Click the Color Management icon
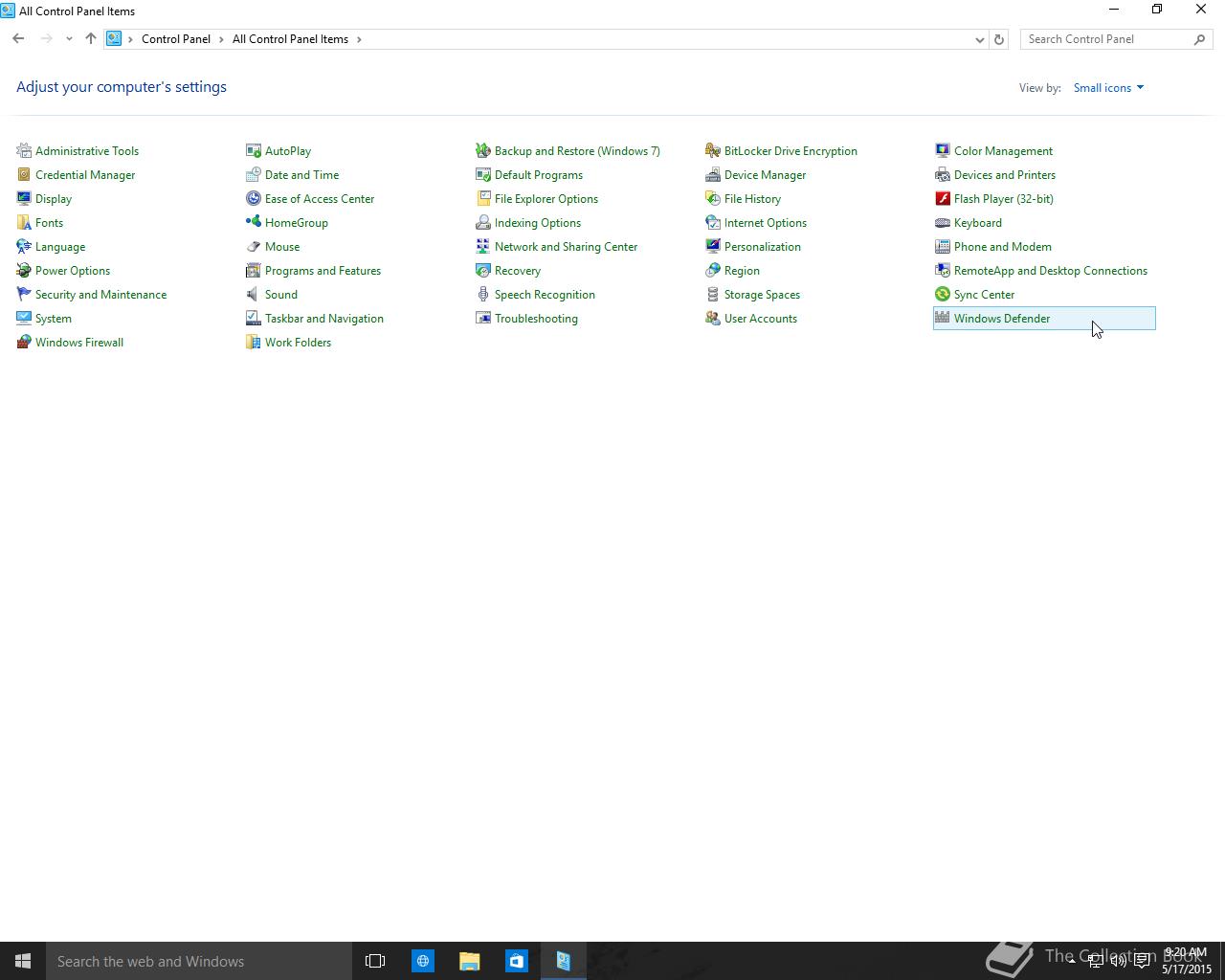The height and width of the screenshot is (980, 1225). pyautogui.click(x=943, y=150)
